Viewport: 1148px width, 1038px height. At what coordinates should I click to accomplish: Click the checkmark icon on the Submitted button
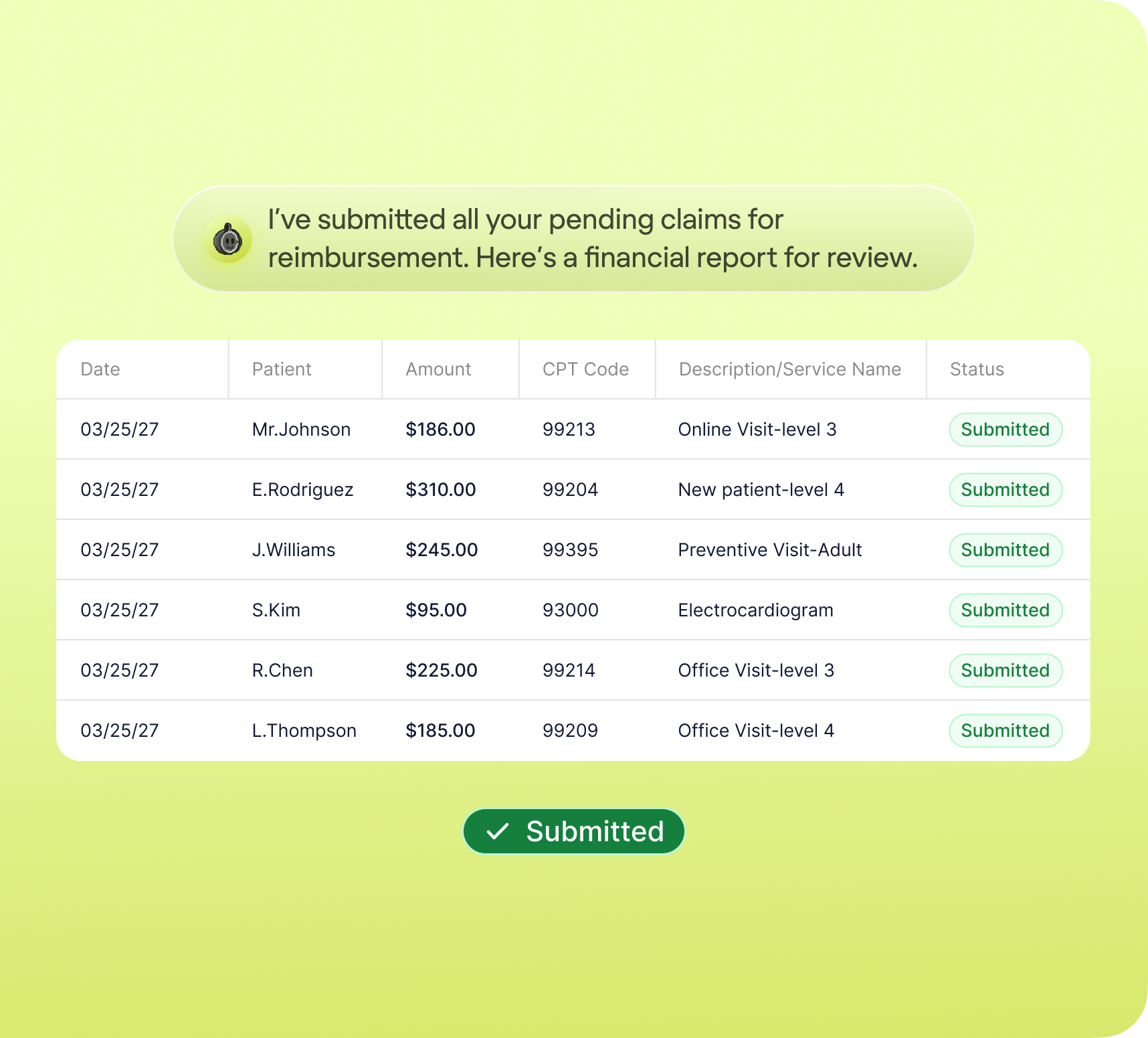498,831
